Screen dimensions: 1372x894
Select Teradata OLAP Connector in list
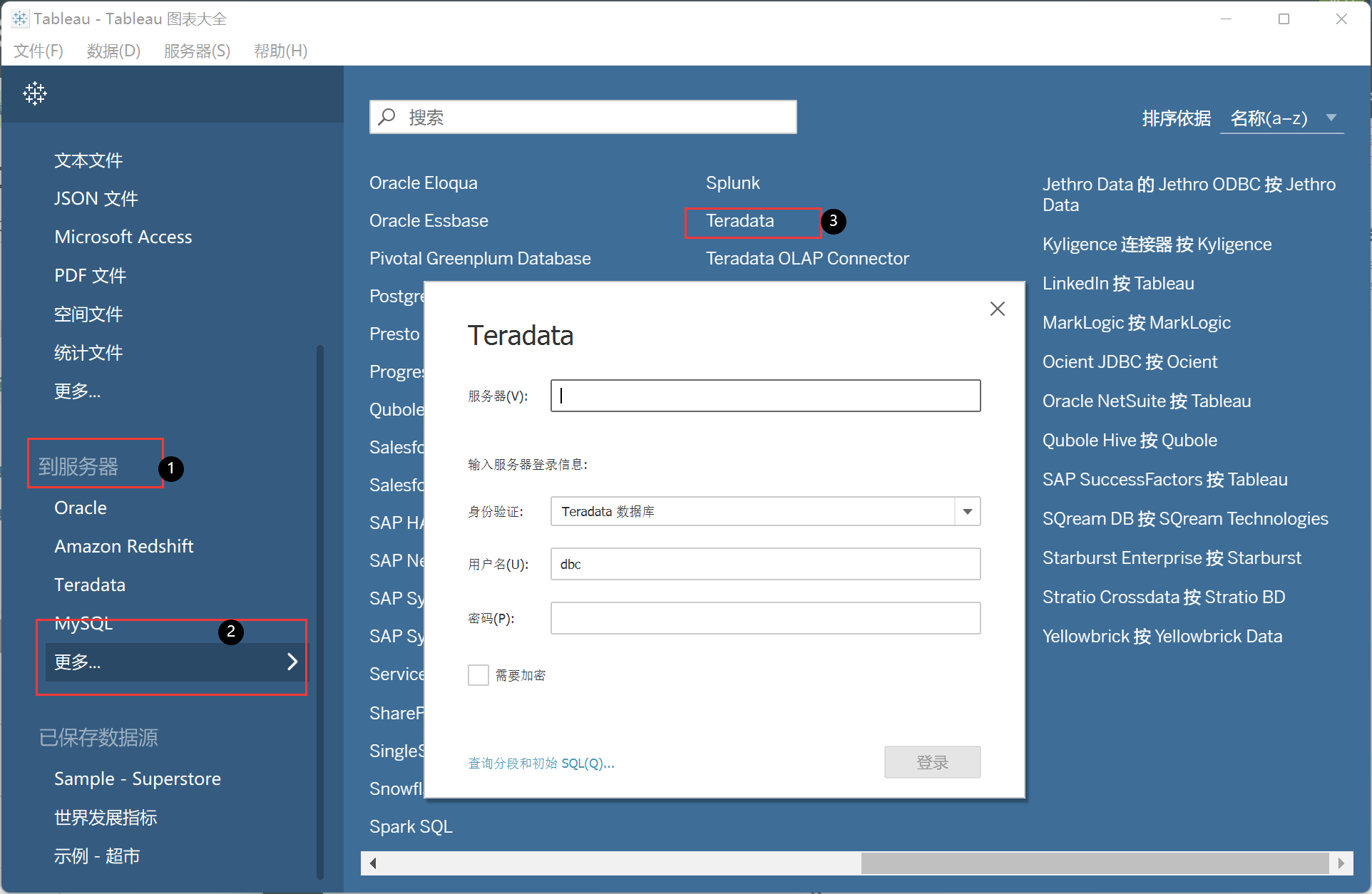[807, 258]
